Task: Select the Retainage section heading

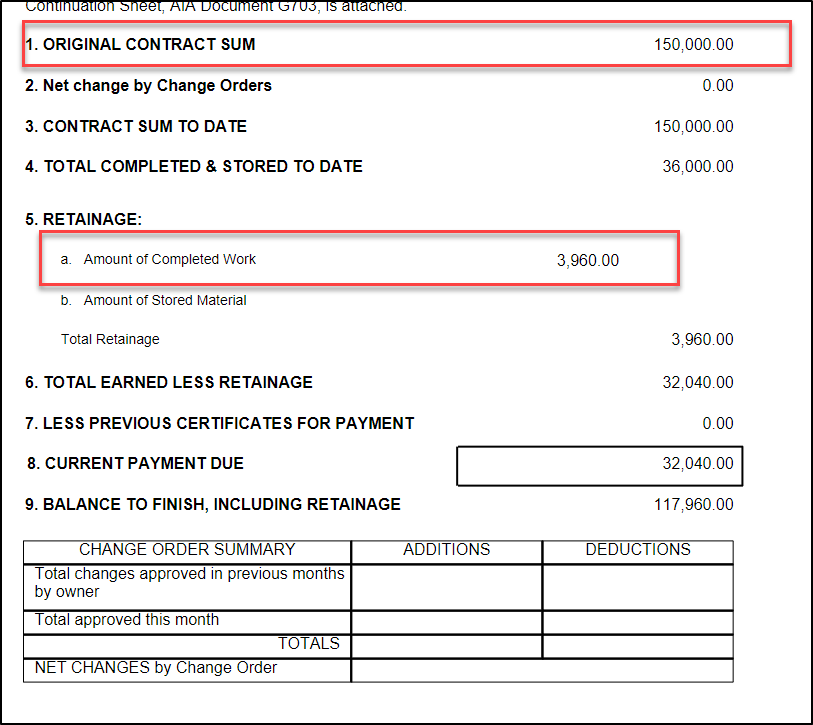Action: (84, 219)
